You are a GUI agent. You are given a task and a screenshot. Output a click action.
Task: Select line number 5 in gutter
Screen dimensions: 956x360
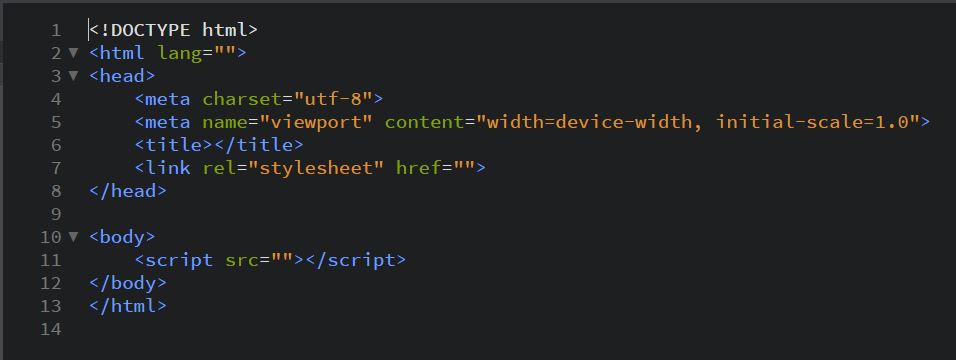(56, 122)
